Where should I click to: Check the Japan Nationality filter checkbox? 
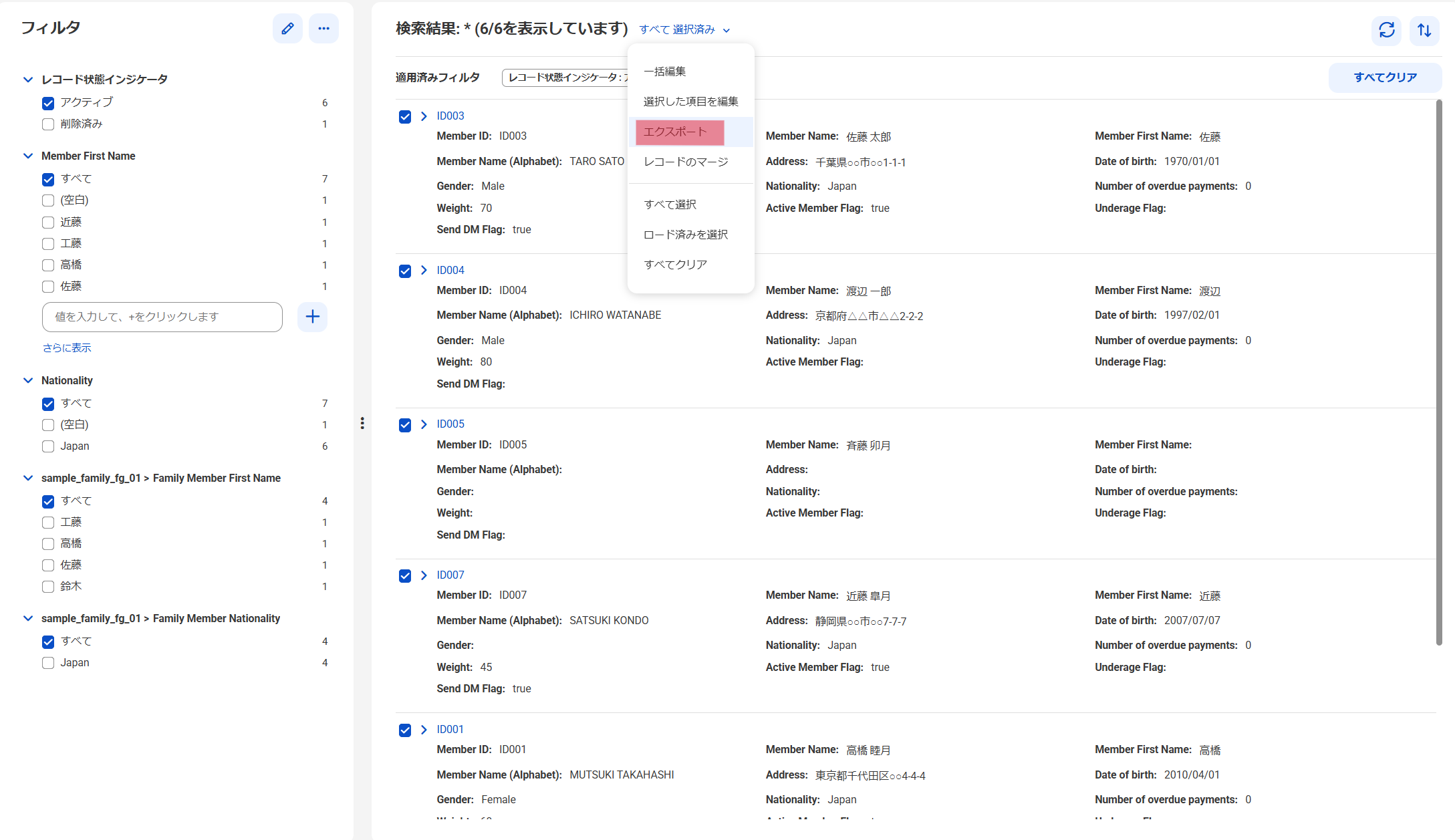point(48,446)
